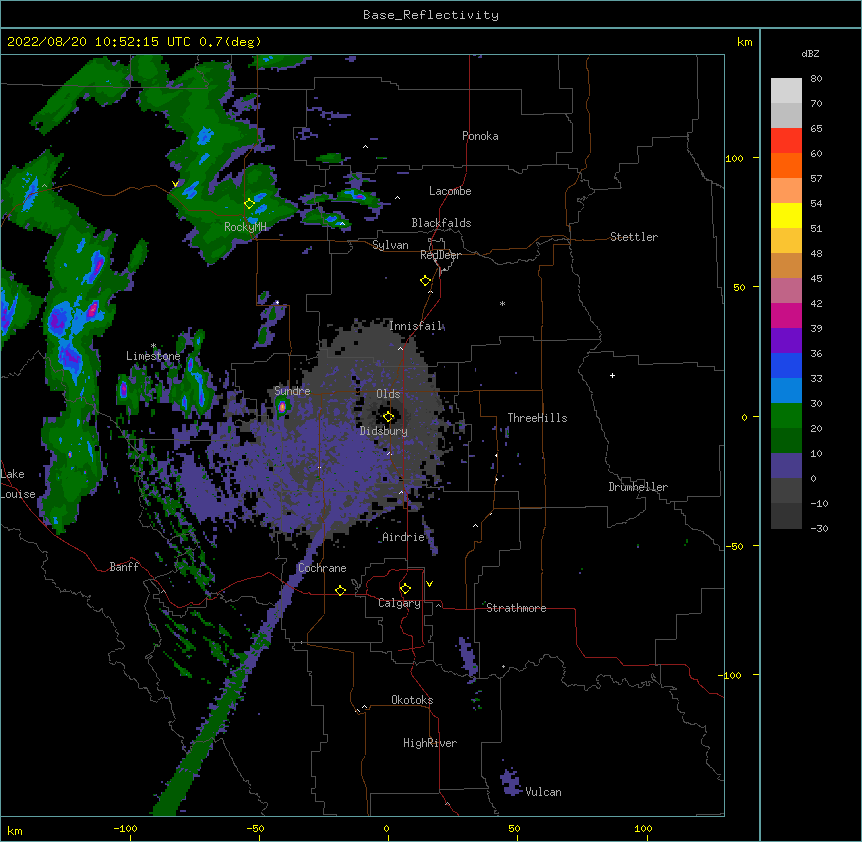Pick the blue 33–36 dBZ legend swatch
The image size is (862, 842).
pyautogui.click(x=786, y=365)
